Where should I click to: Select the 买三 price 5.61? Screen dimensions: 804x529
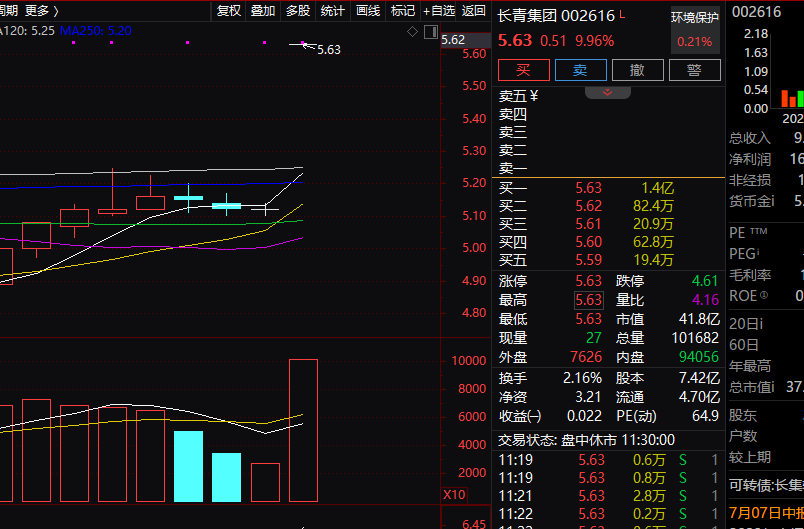[588, 224]
